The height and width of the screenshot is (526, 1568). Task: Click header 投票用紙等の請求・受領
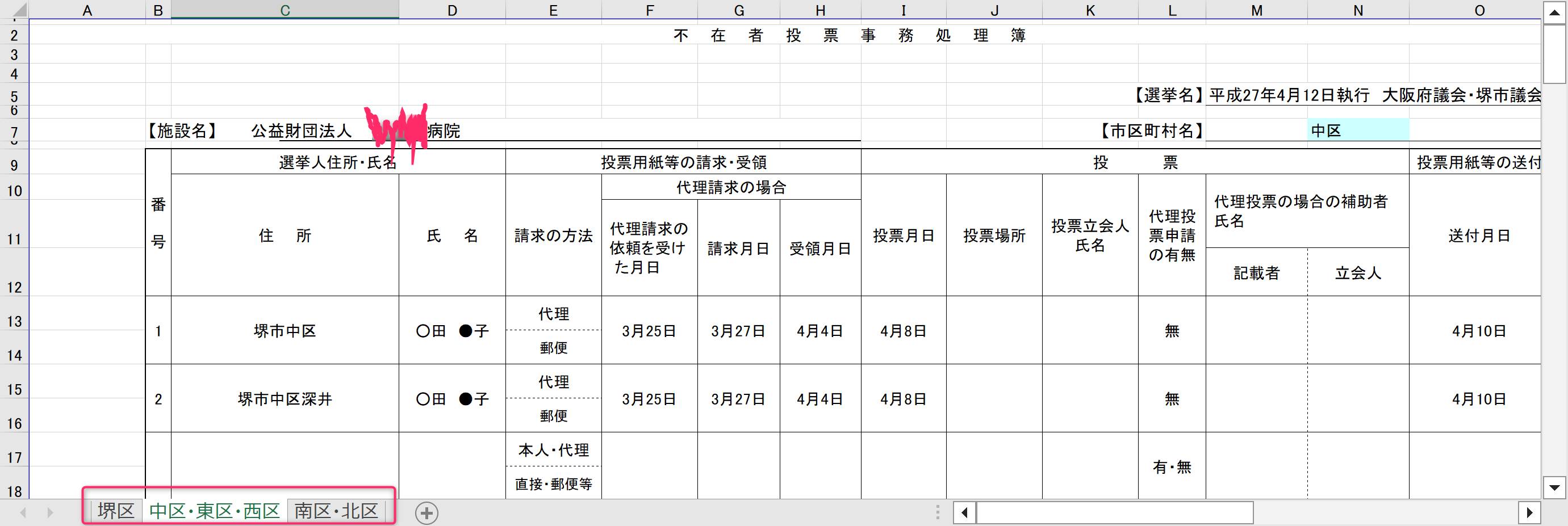click(683, 162)
